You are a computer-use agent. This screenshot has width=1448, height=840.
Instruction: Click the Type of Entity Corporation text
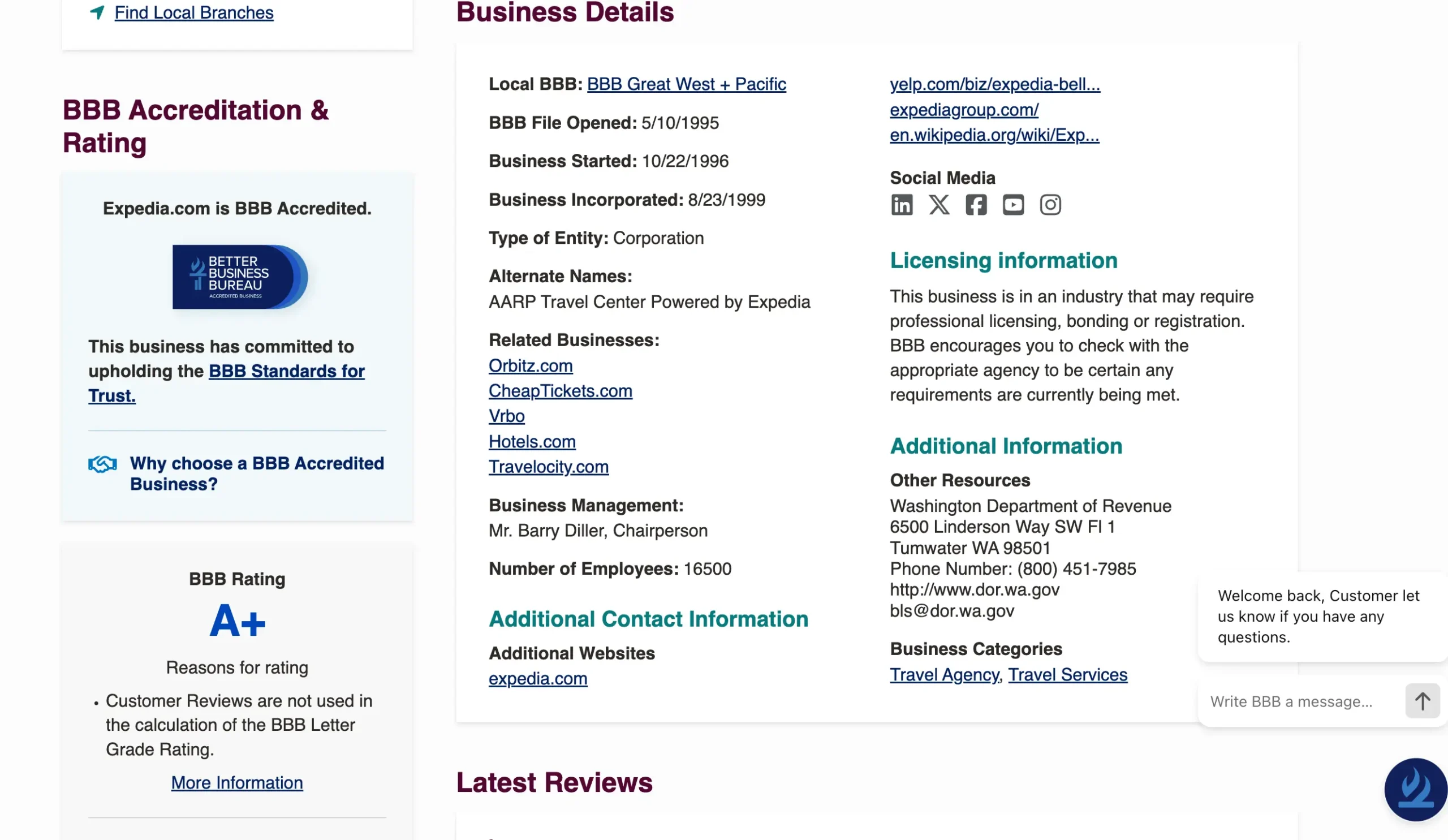click(x=596, y=239)
